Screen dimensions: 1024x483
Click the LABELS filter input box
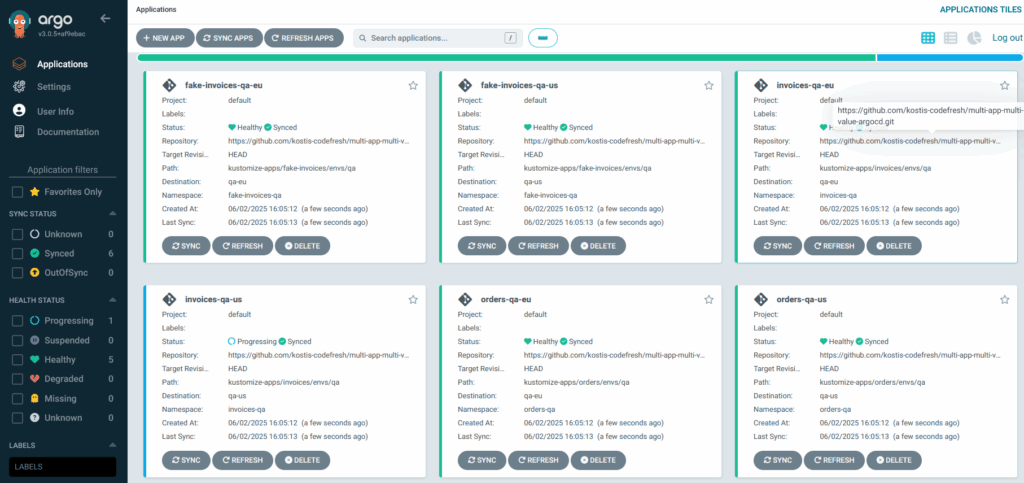click(62, 467)
